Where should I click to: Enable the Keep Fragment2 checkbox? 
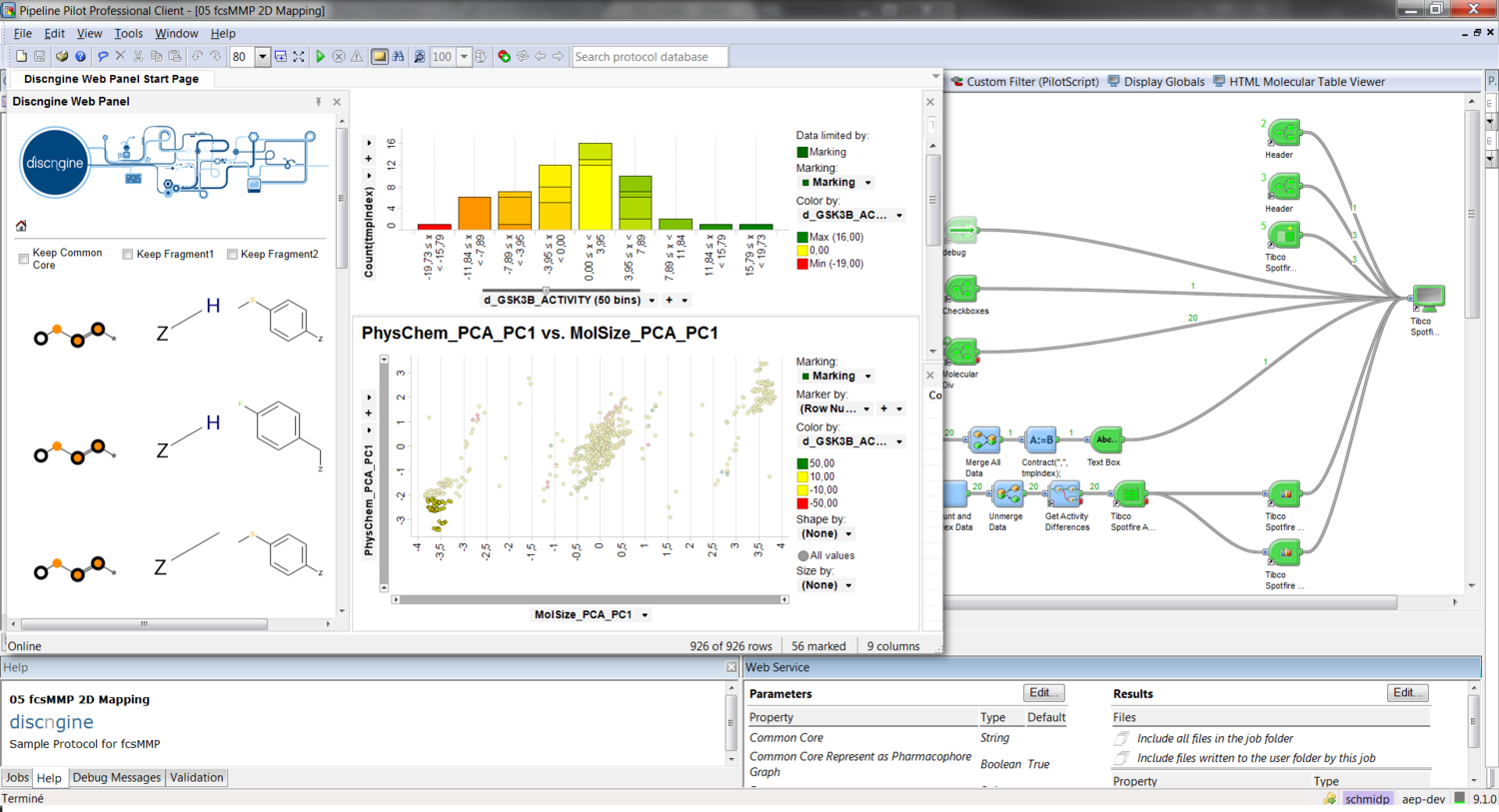point(232,254)
